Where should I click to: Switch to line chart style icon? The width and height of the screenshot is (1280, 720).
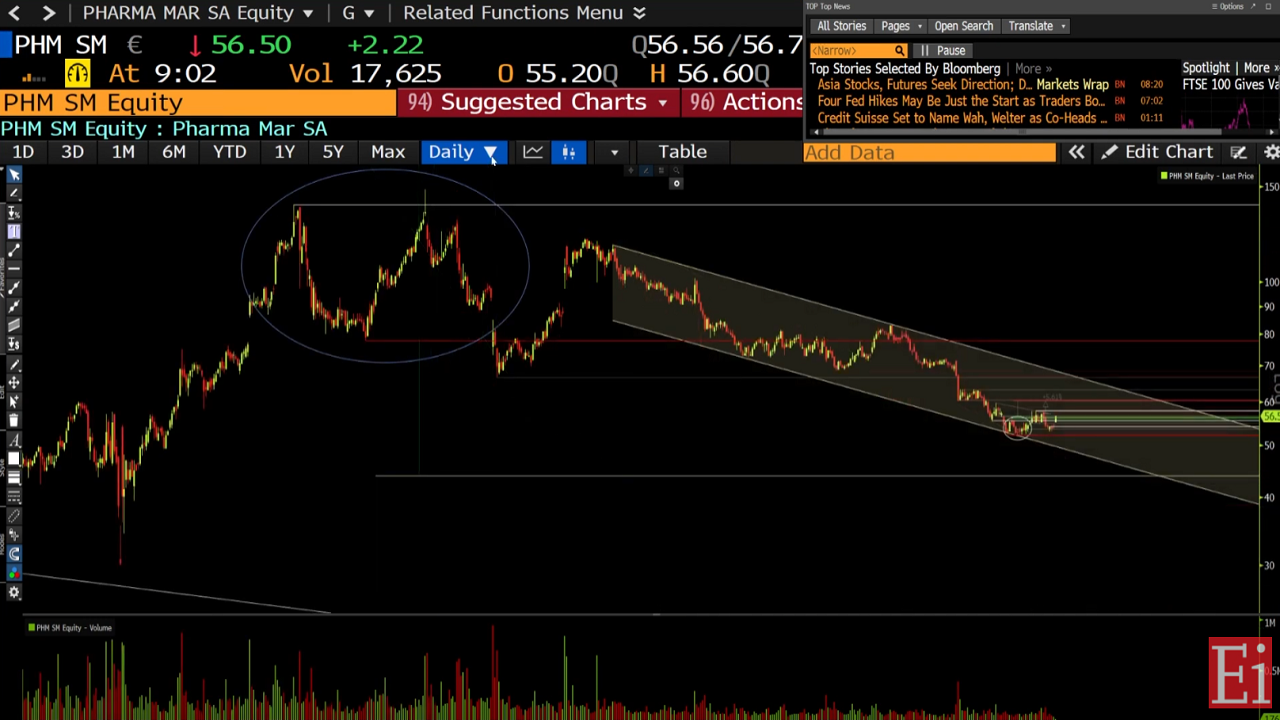532,152
